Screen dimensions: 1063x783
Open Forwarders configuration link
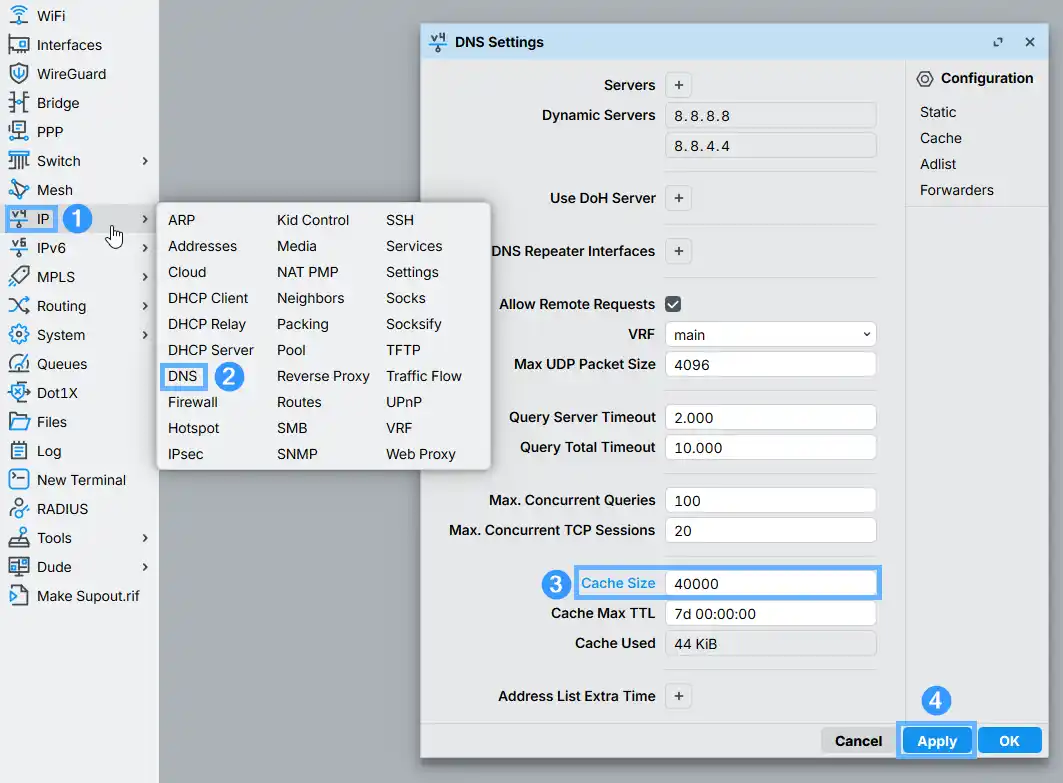957,190
